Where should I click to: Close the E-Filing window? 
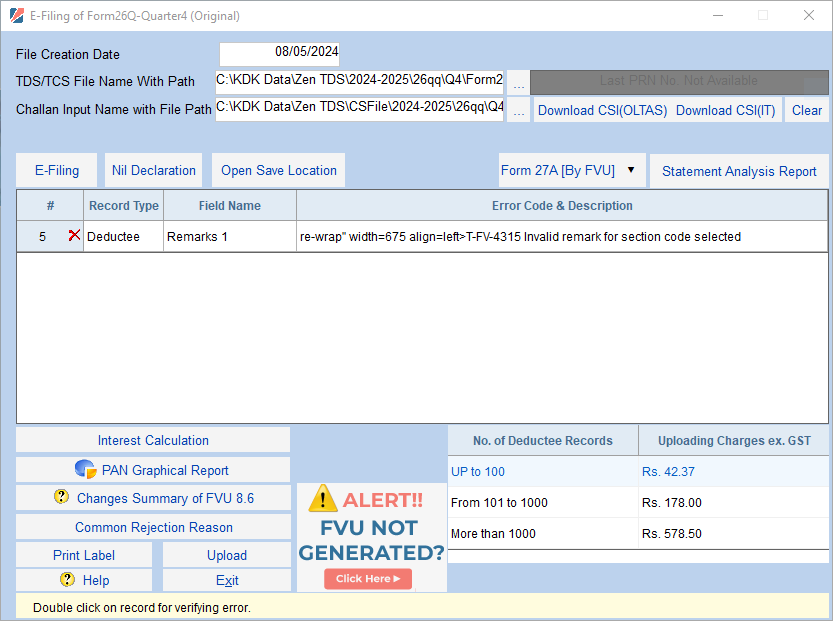(809, 15)
